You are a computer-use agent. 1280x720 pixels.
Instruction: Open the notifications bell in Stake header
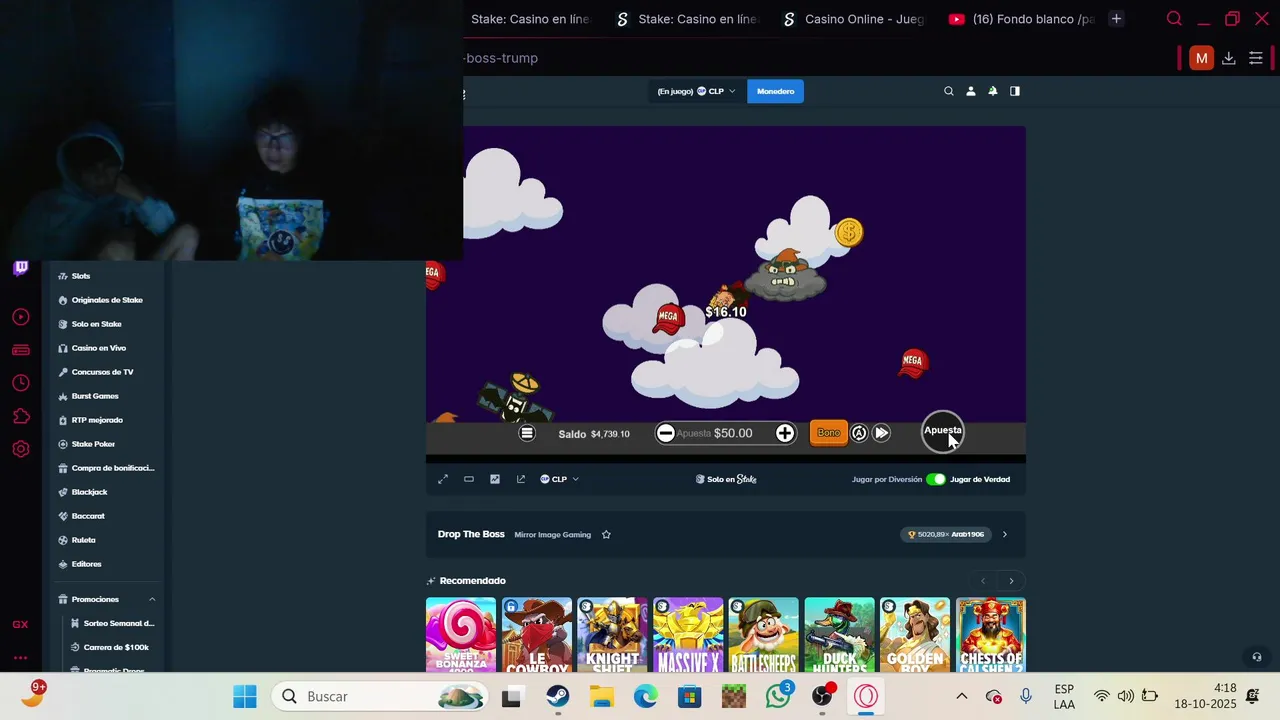[992, 91]
